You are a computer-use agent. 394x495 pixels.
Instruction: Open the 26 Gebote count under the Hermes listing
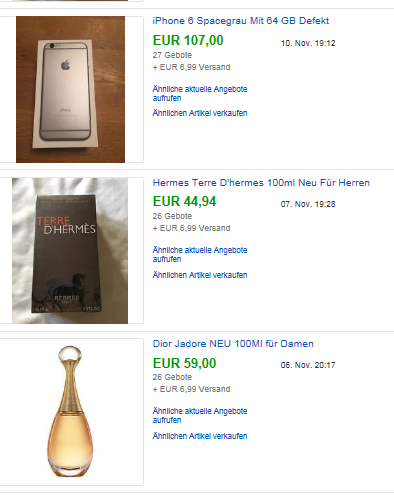[x=172, y=216]
